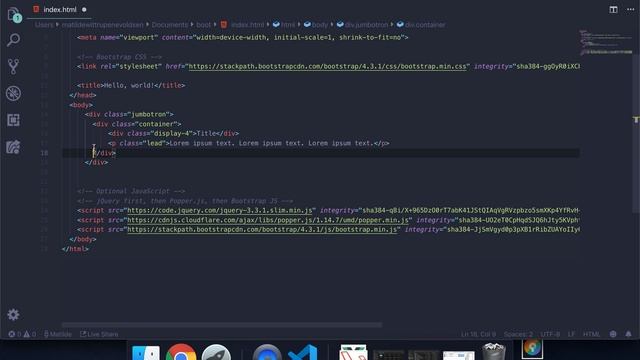Click the code minimap preview
Image resolution: width=640 pixels, height=360 pixels.
tap(606, 42)
